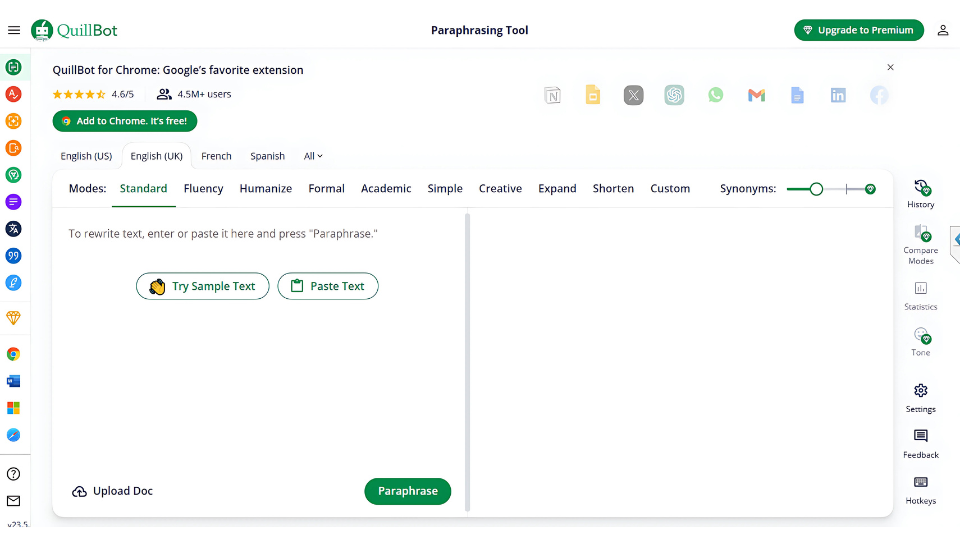Open the Settings gear panel
The width and height of the screenshot is (960, 540).
coord(920,399)
